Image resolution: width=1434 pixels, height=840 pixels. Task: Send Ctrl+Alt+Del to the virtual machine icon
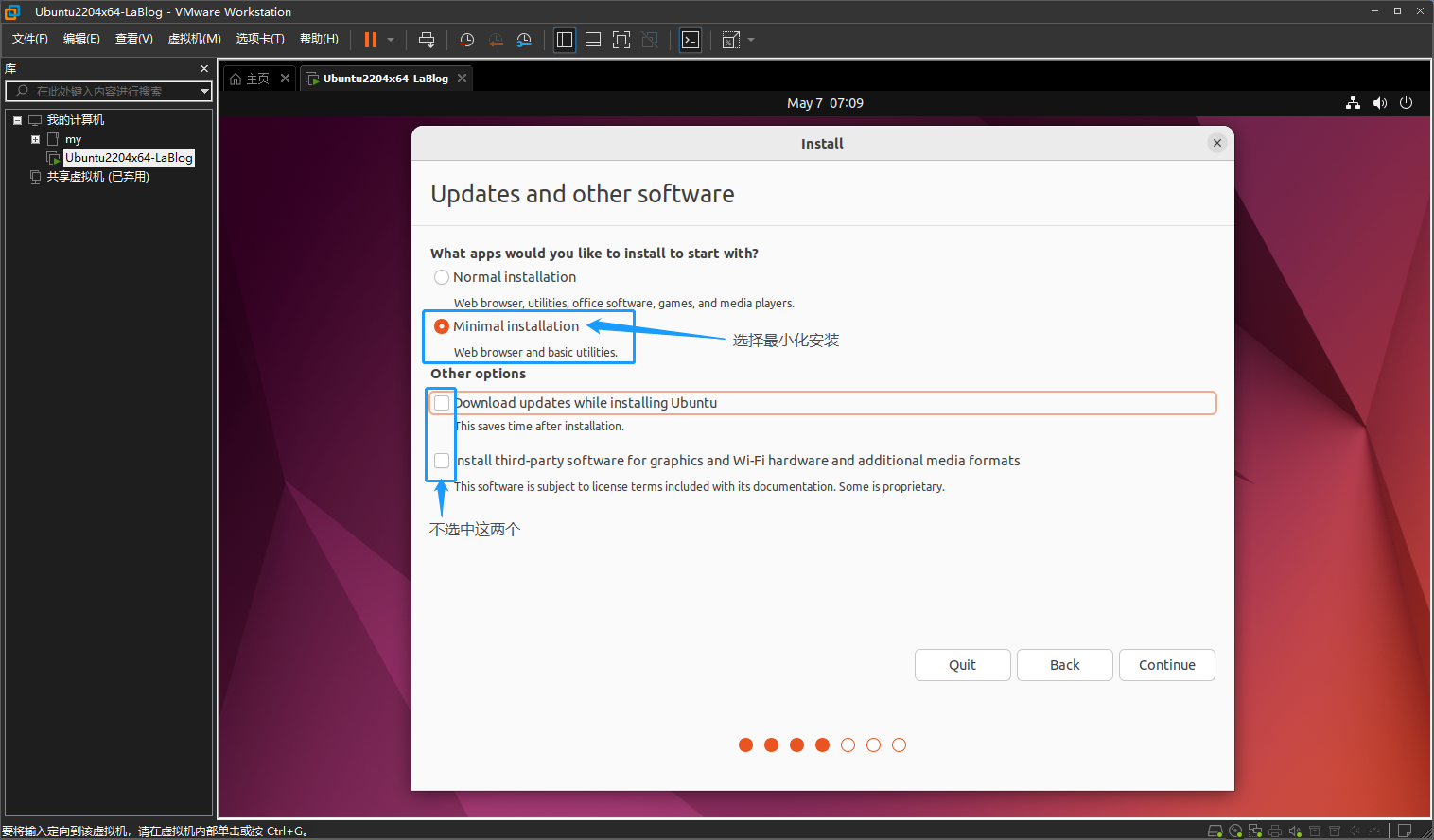tap(427, 40)
